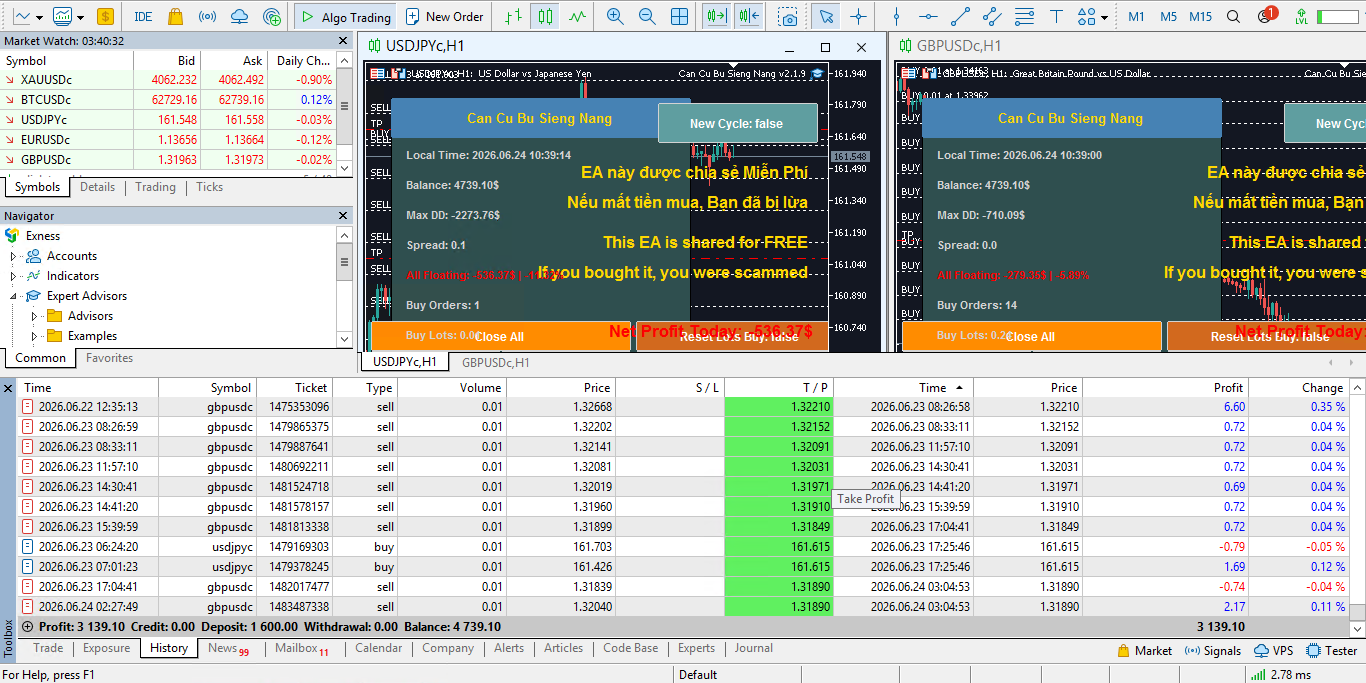This screenshot has height=683, width=1366.
Task: Open the Favorites tab in Navigator
Action: [x=109, y=358]
